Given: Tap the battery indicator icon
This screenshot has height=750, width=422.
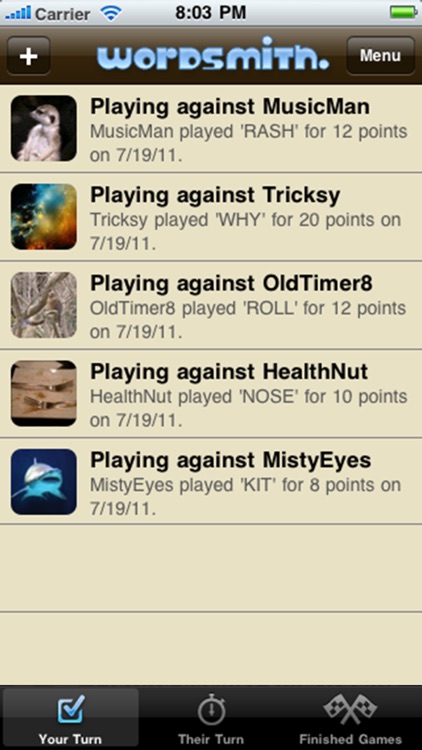Looking at the screenshot, I should click(x=404, y=12).
